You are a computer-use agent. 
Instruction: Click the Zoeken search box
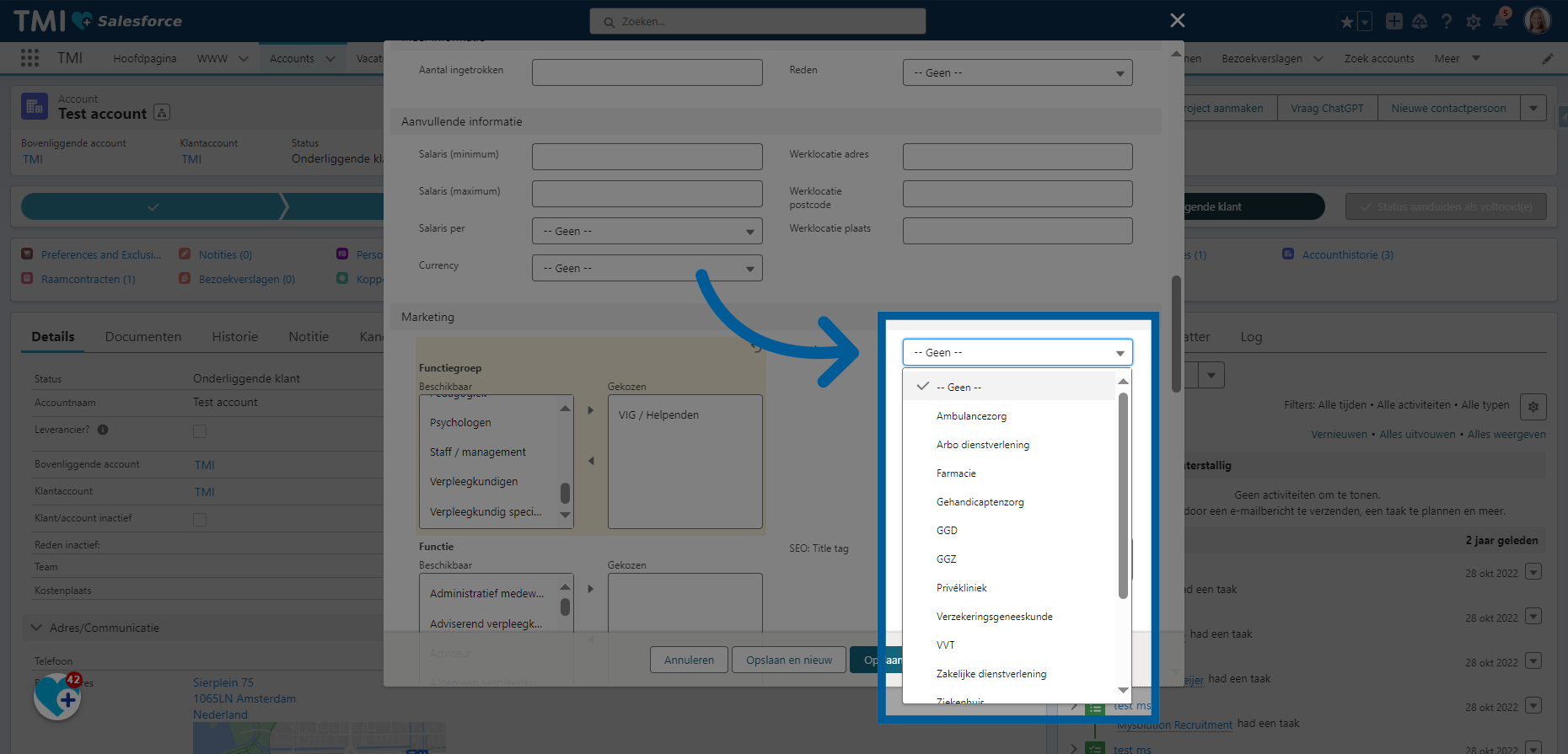758,21
